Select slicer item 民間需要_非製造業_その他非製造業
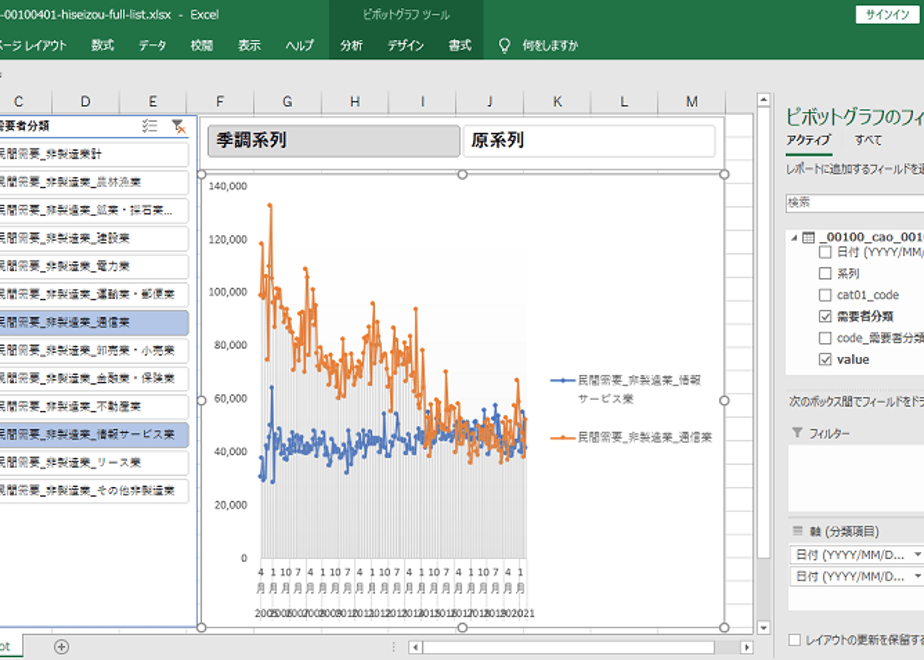 click(93, 490)
